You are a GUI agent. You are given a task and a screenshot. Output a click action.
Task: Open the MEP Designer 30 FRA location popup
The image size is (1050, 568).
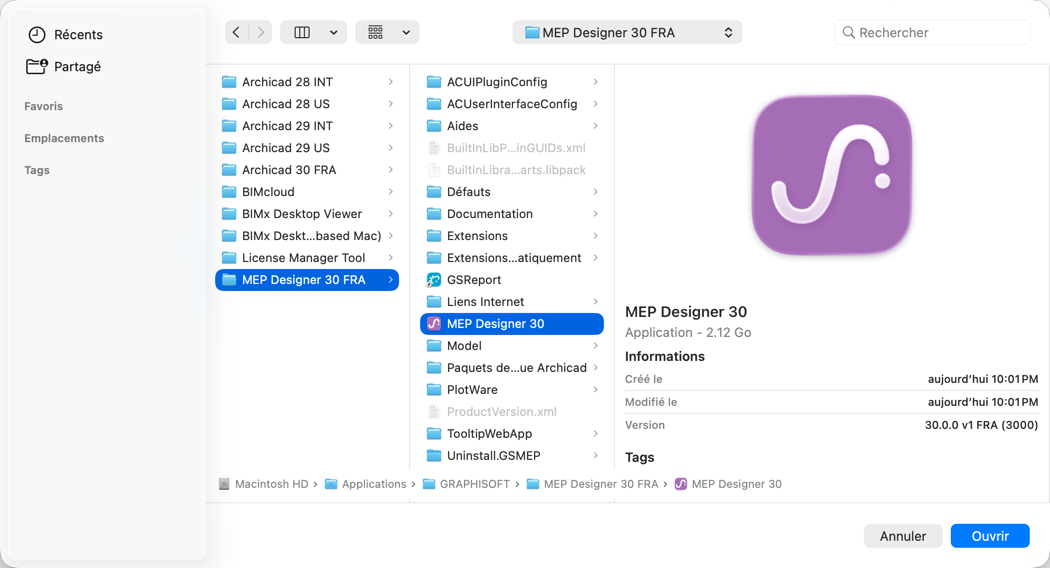click(x=627, y=32)
